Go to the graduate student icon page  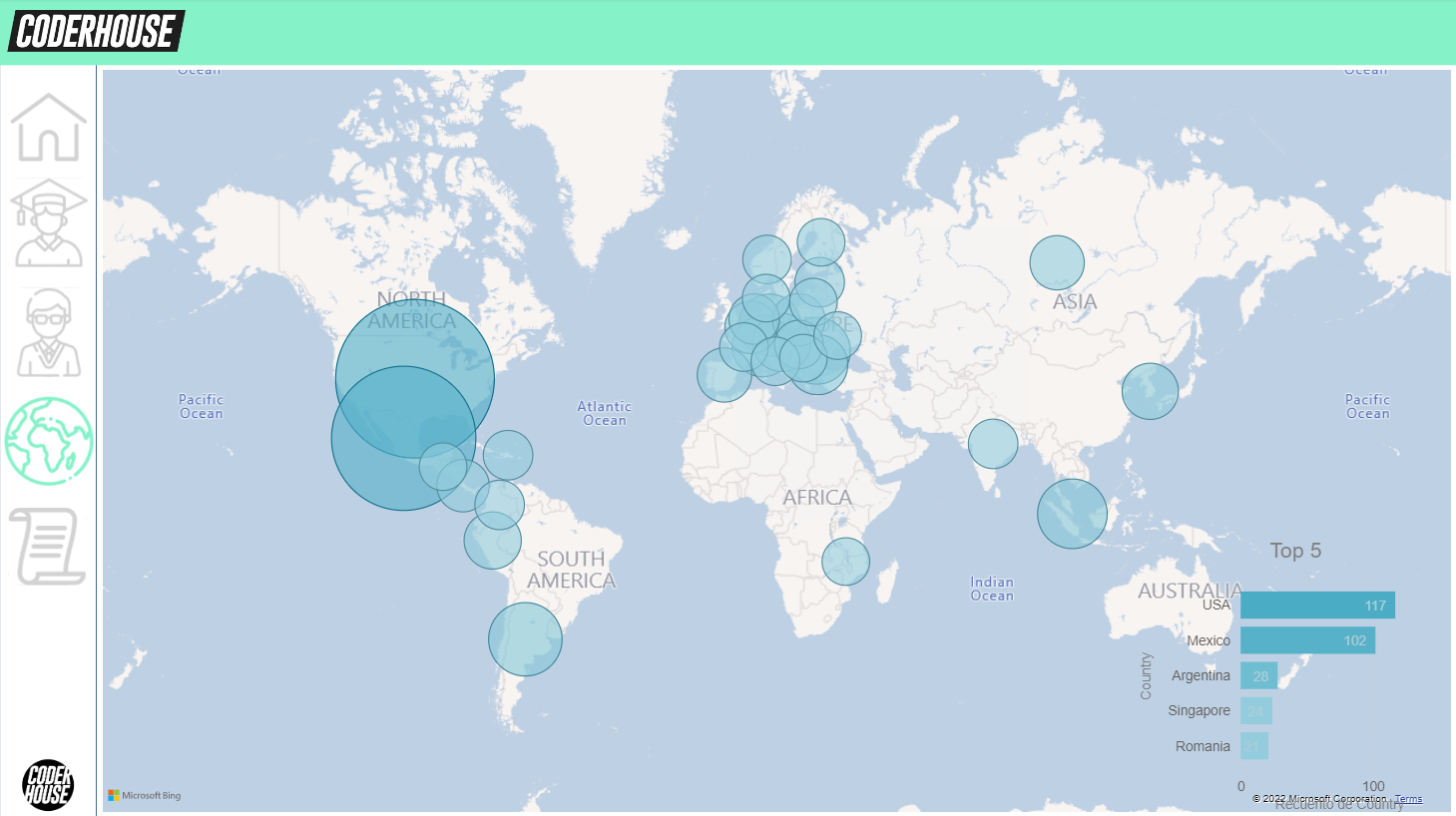click(x=48, y=223)
